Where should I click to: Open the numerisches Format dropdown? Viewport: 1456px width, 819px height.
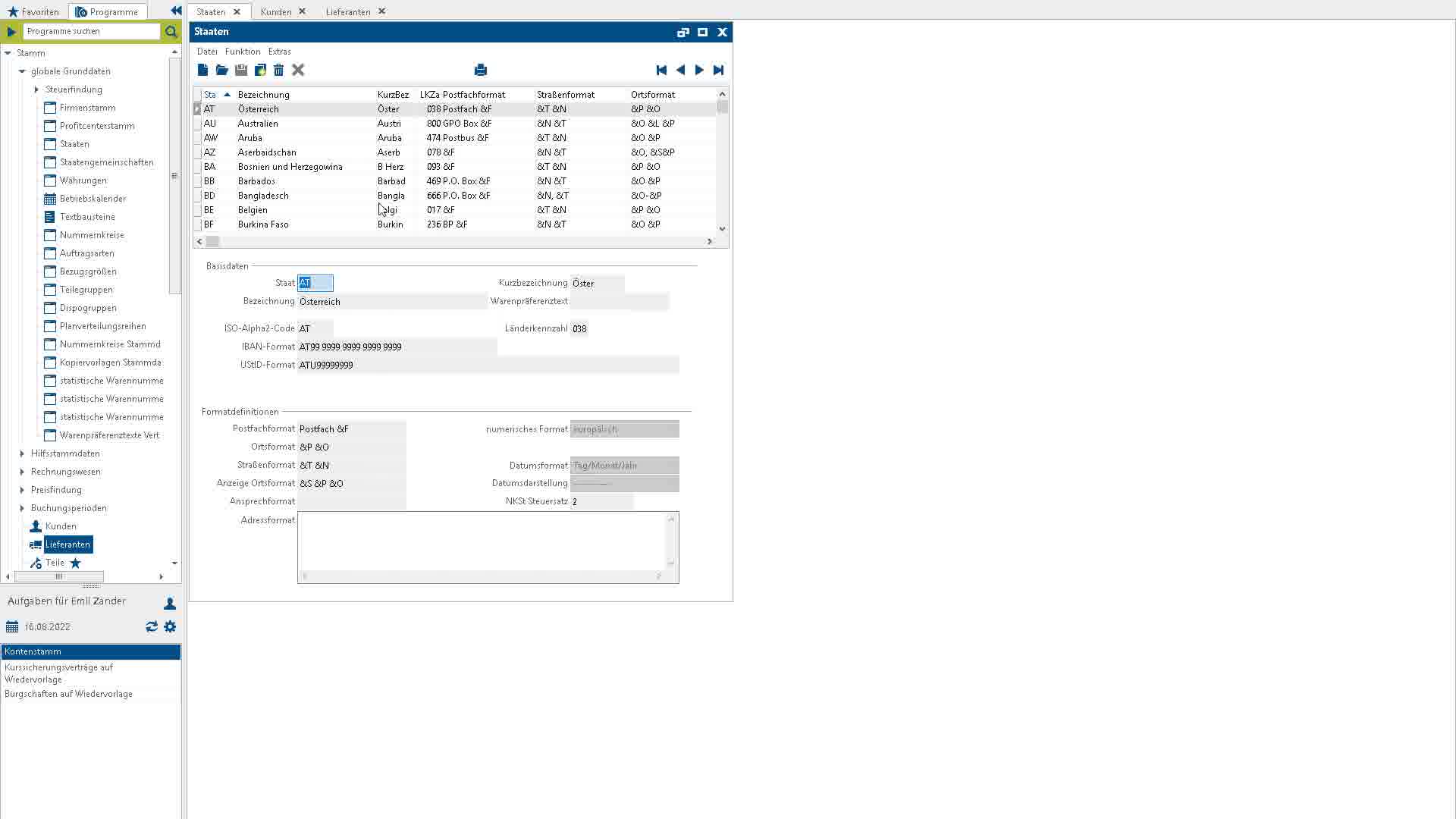(x=624, y=429)
